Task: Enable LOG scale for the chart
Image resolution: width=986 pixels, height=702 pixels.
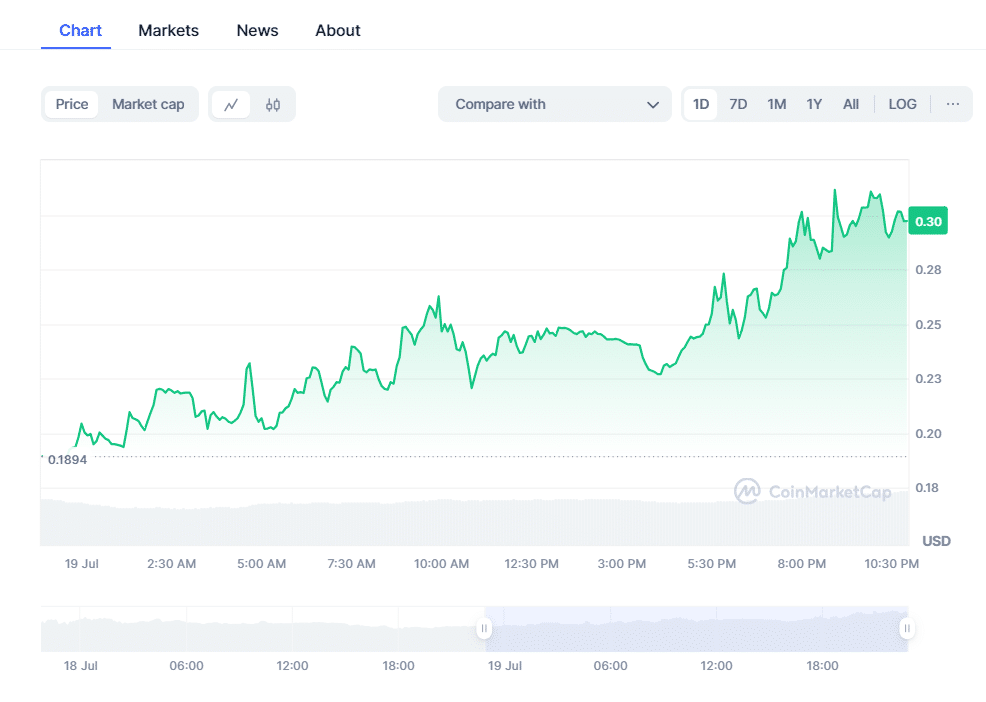Action: 902,104
